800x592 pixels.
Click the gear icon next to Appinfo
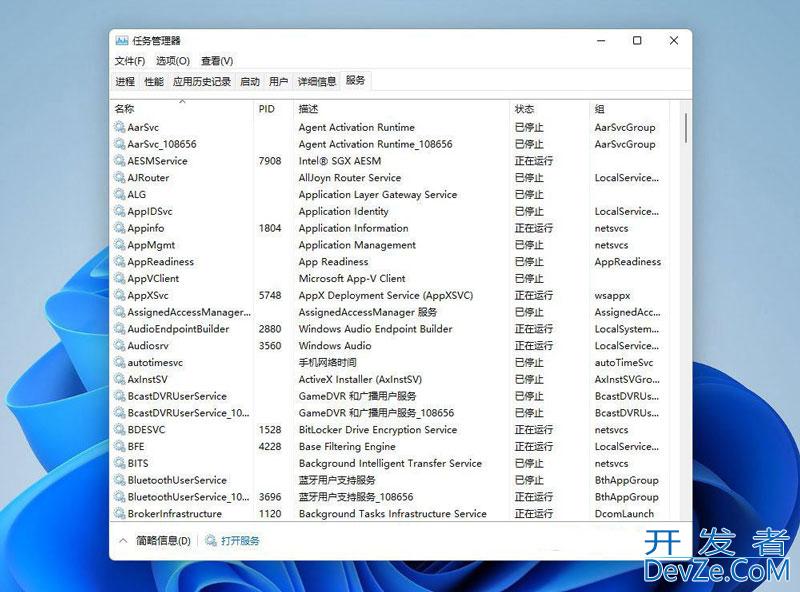[119, 228]
